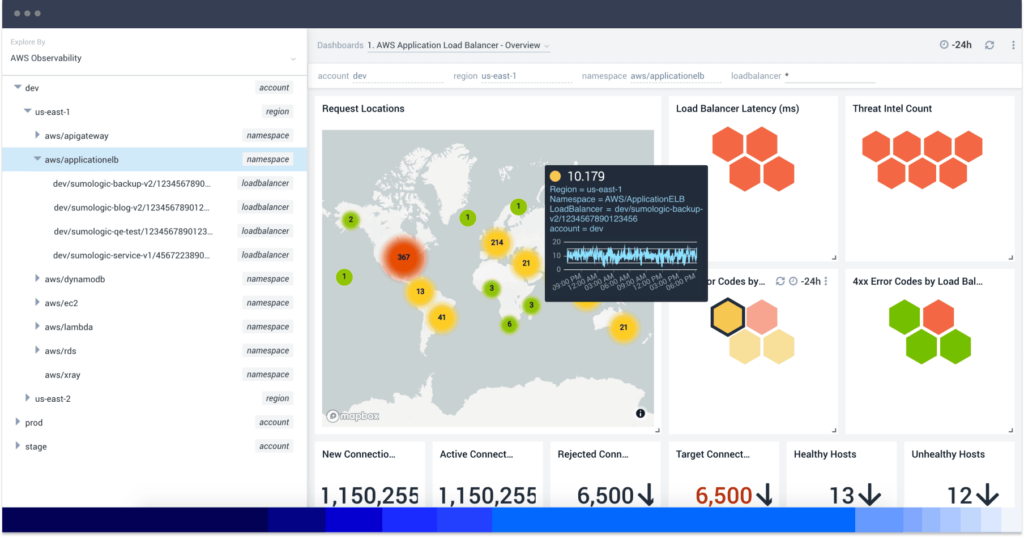Collapse the dev account tree node
The image size is (1024, 537).
[18, 87]
